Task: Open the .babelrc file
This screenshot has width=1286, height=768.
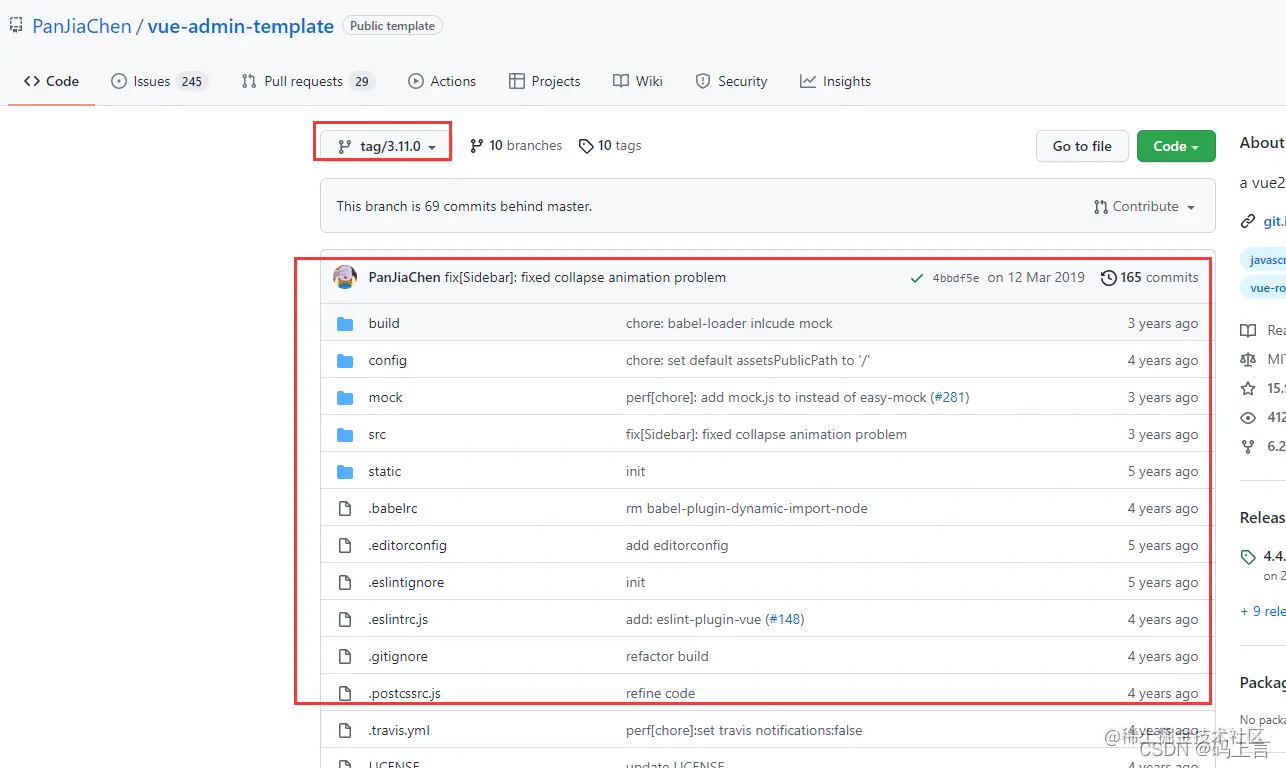Action: 393,508
